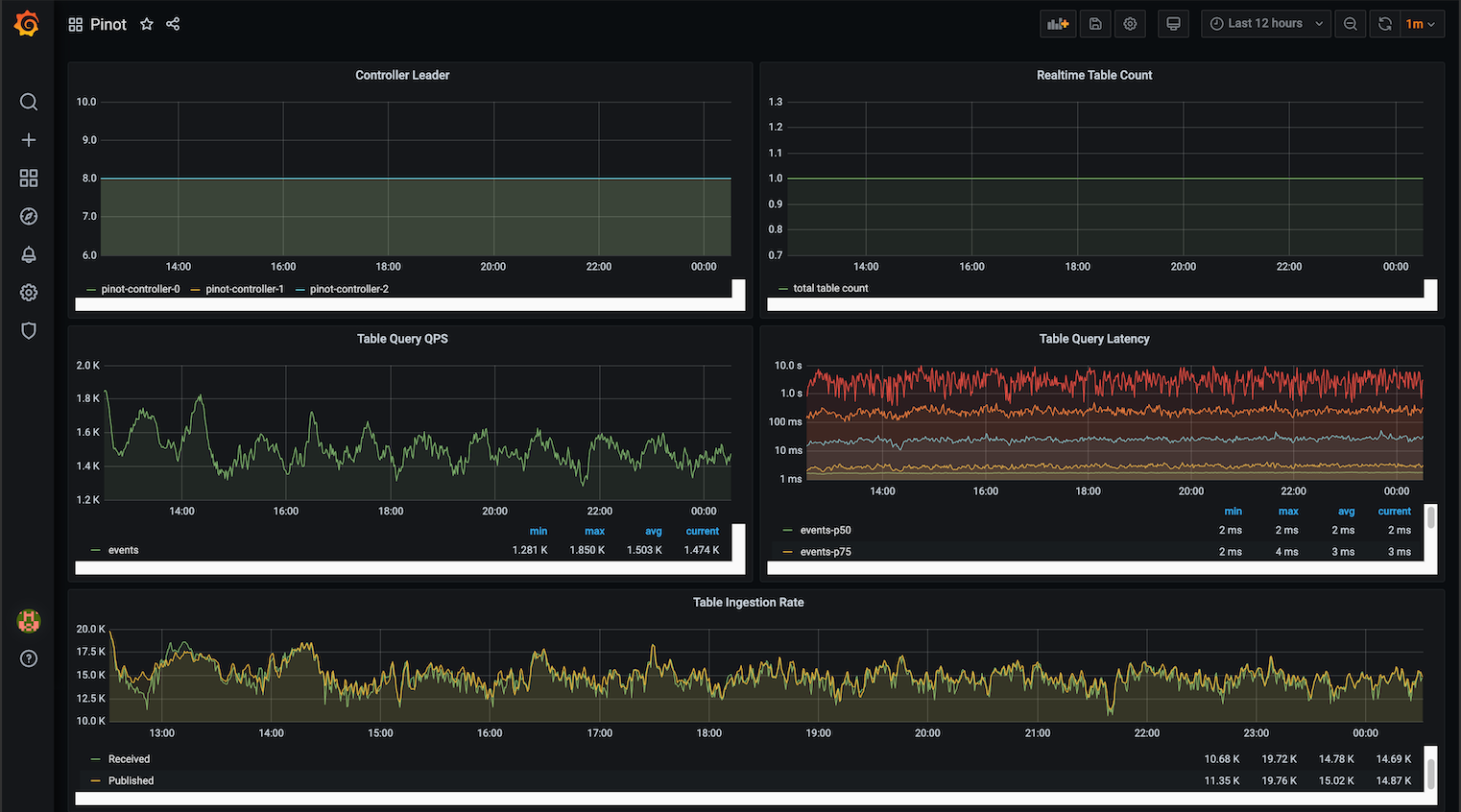Open the Table Query QPS panel menu

click(402, 339)
